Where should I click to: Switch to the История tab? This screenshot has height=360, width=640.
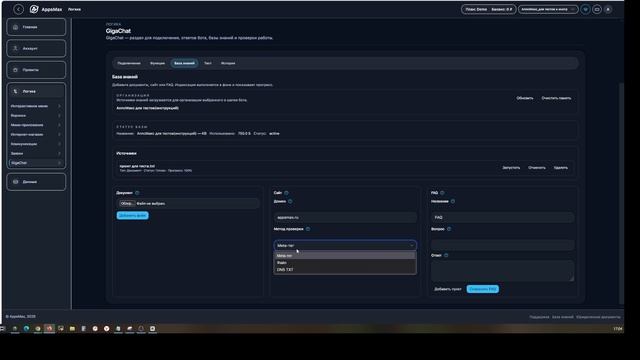(228, 63)
